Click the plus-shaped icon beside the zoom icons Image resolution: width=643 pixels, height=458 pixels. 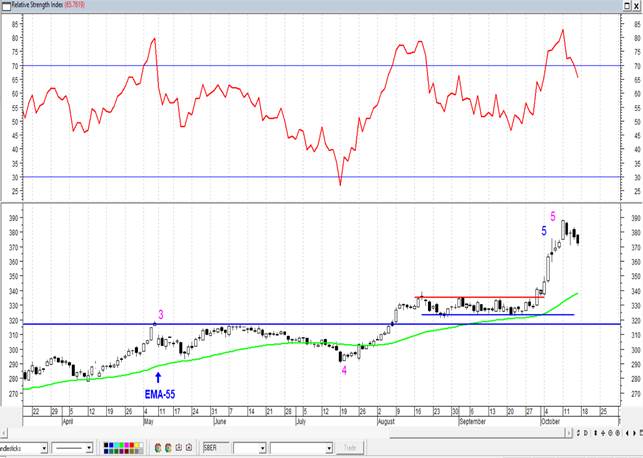coord(603,433)
